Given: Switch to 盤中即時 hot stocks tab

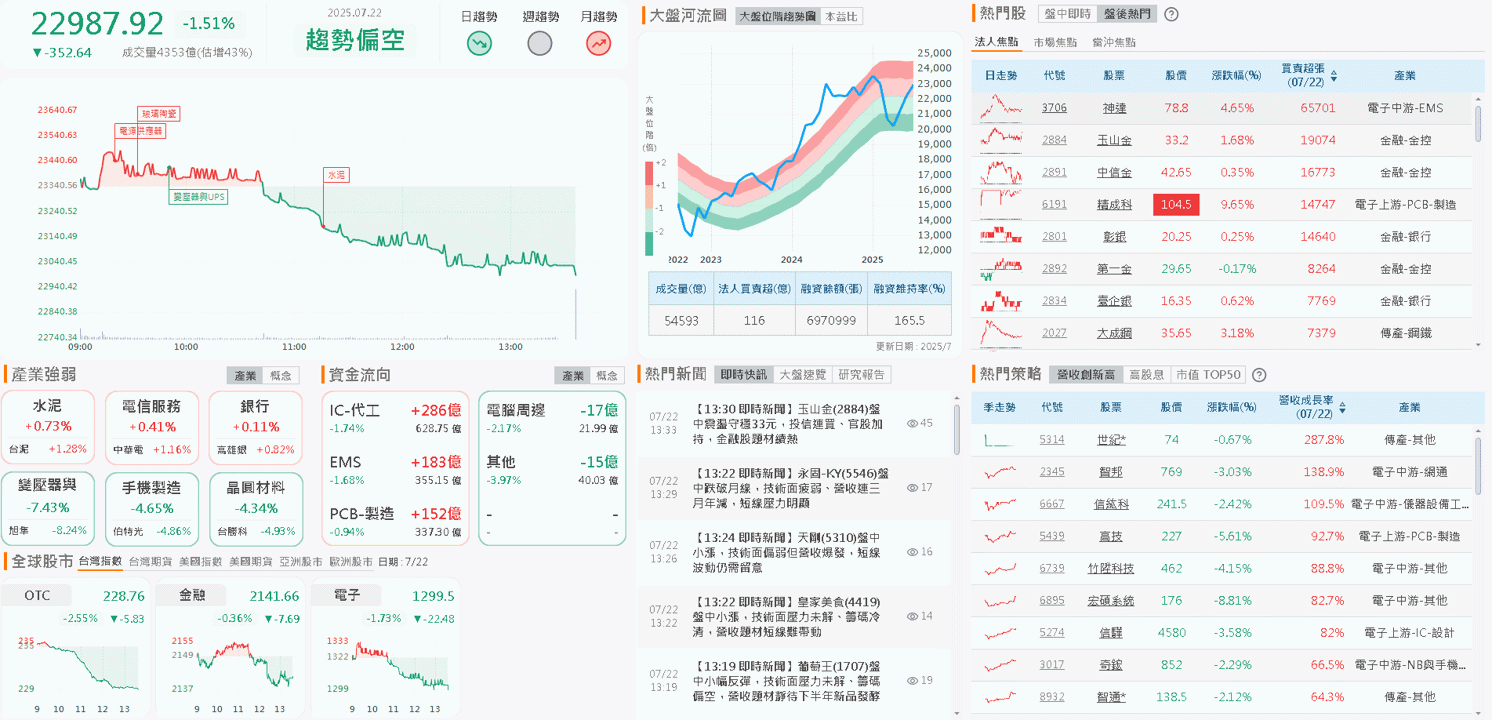Looking at the screenshot, I should 1066,14.
